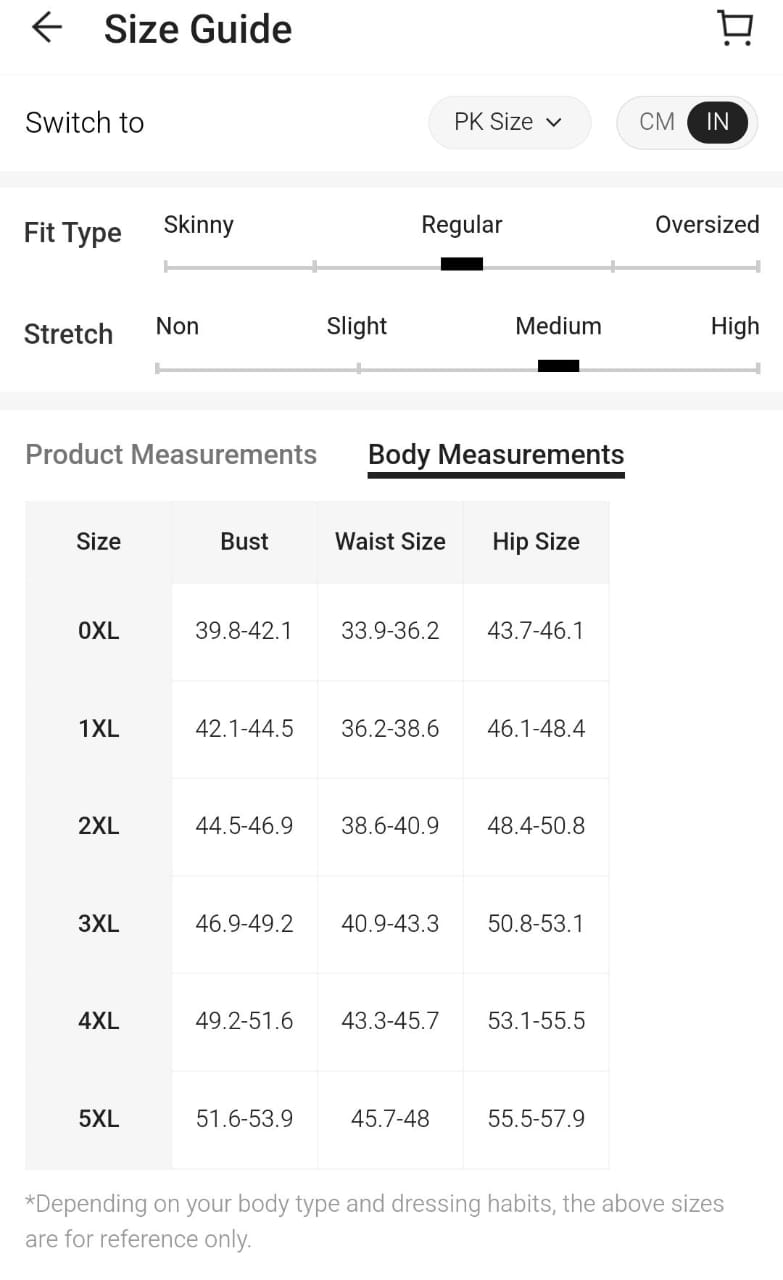
Task: Tap the back arrow icon
Action: (x=47, y=28)
